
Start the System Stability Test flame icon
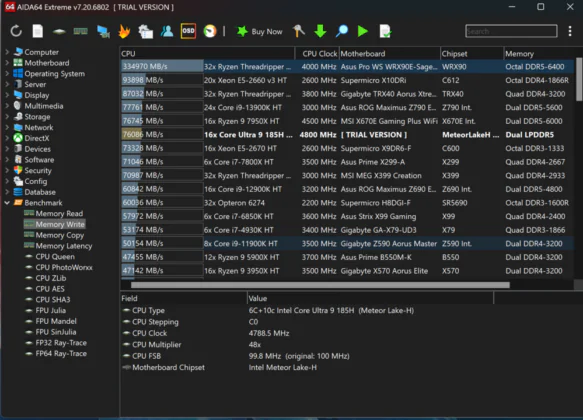(x=124, y=31)
